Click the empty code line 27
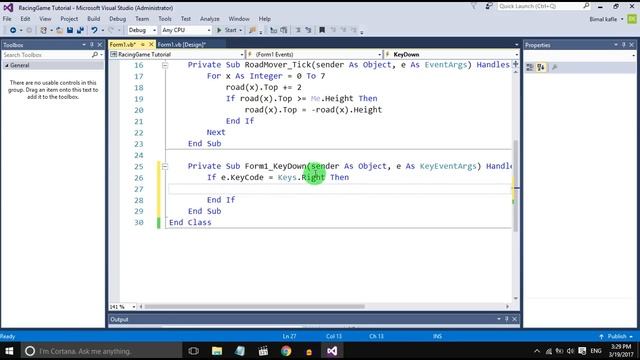Image resolution: width=640 pixels, height=360 pixels. (x=339, y=189)
